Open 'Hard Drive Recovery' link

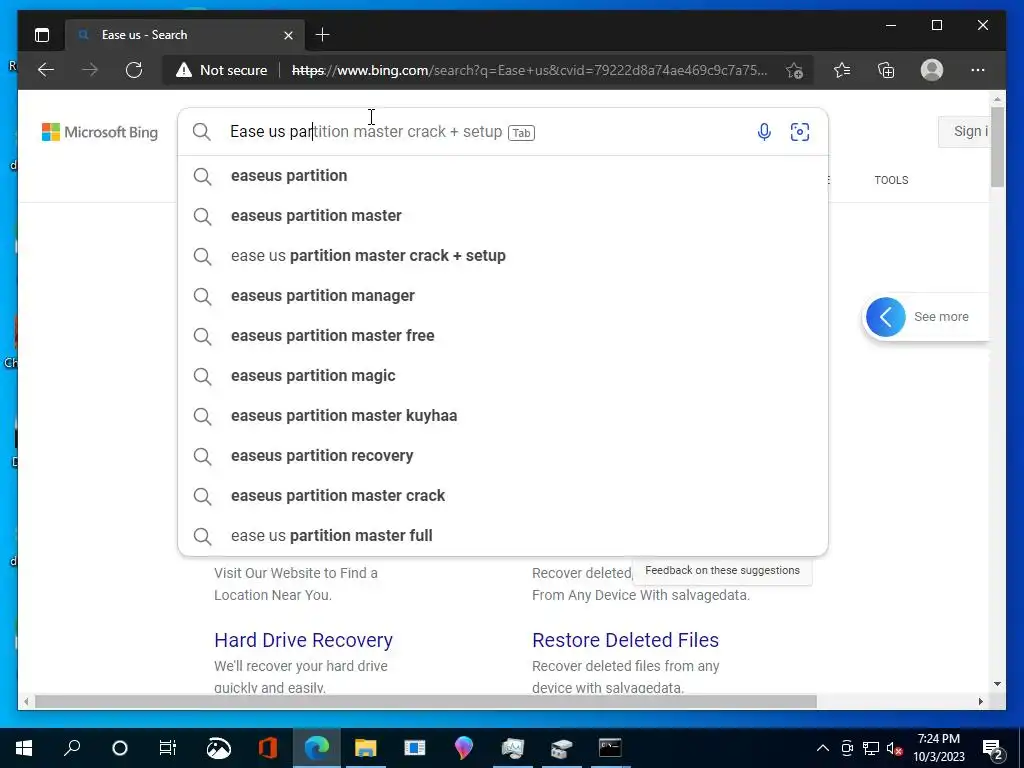[x=303, y=640]
